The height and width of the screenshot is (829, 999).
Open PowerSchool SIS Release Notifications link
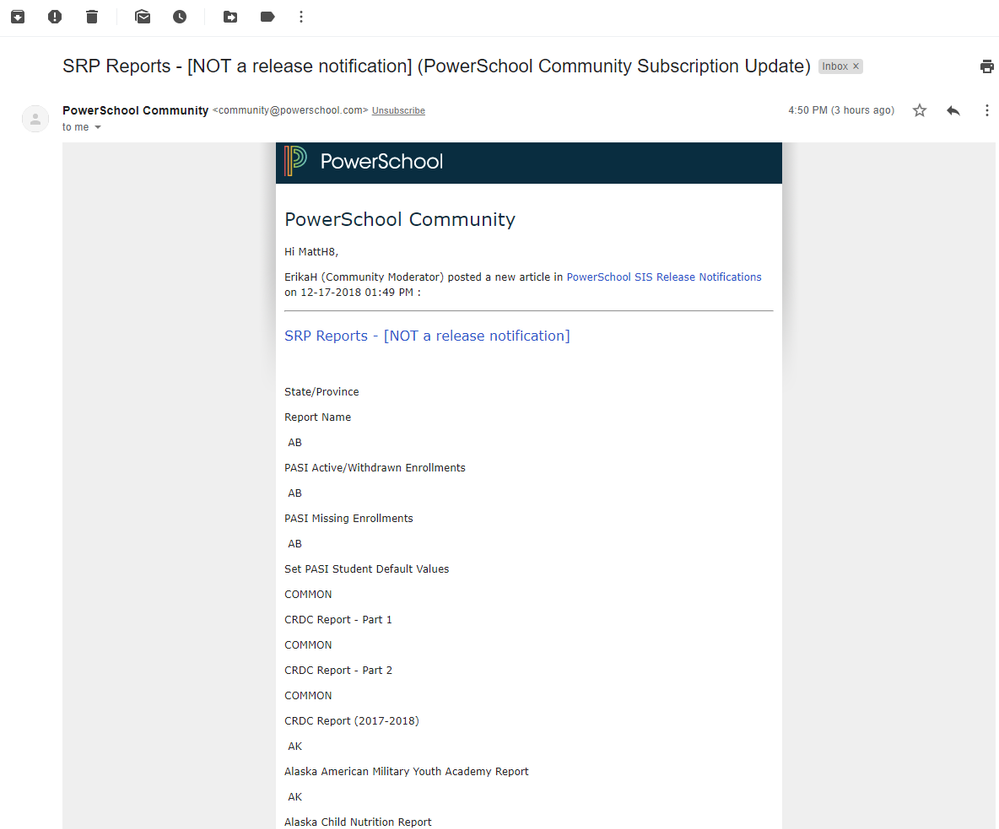664,277
